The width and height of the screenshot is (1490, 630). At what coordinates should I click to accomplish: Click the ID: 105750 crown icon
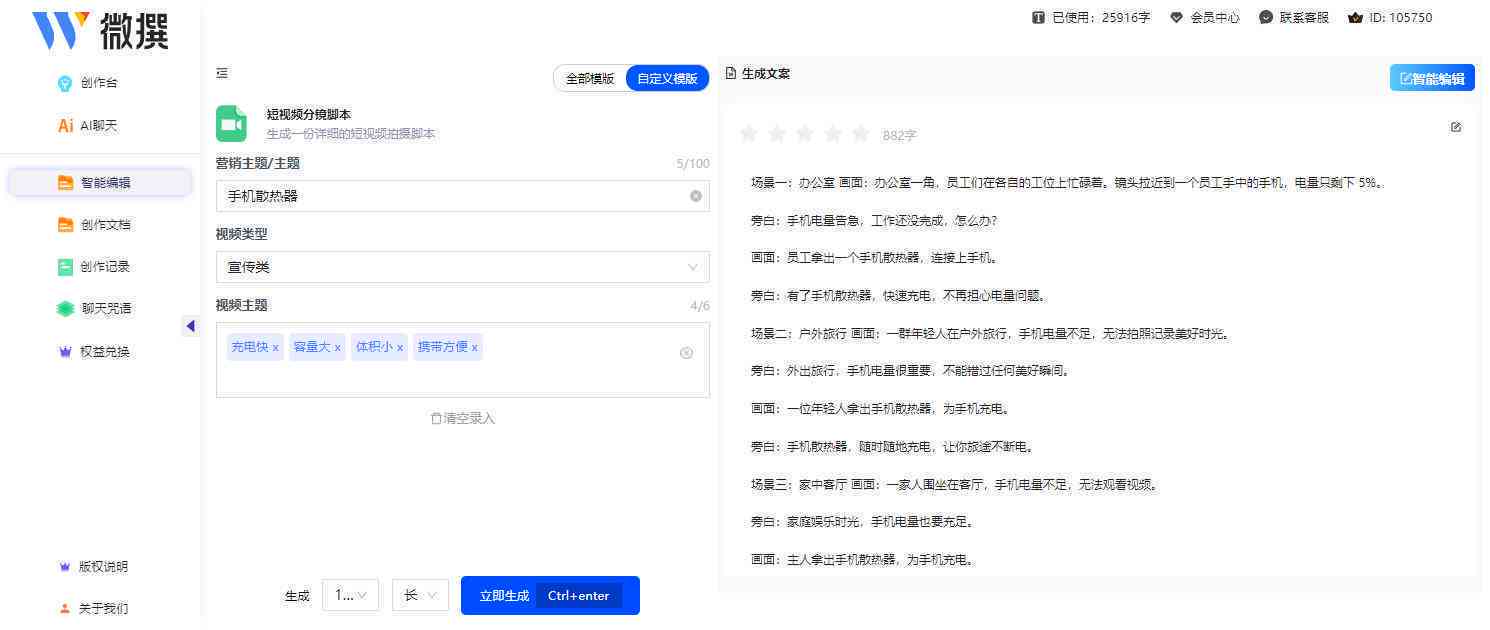click(1356, 17)
